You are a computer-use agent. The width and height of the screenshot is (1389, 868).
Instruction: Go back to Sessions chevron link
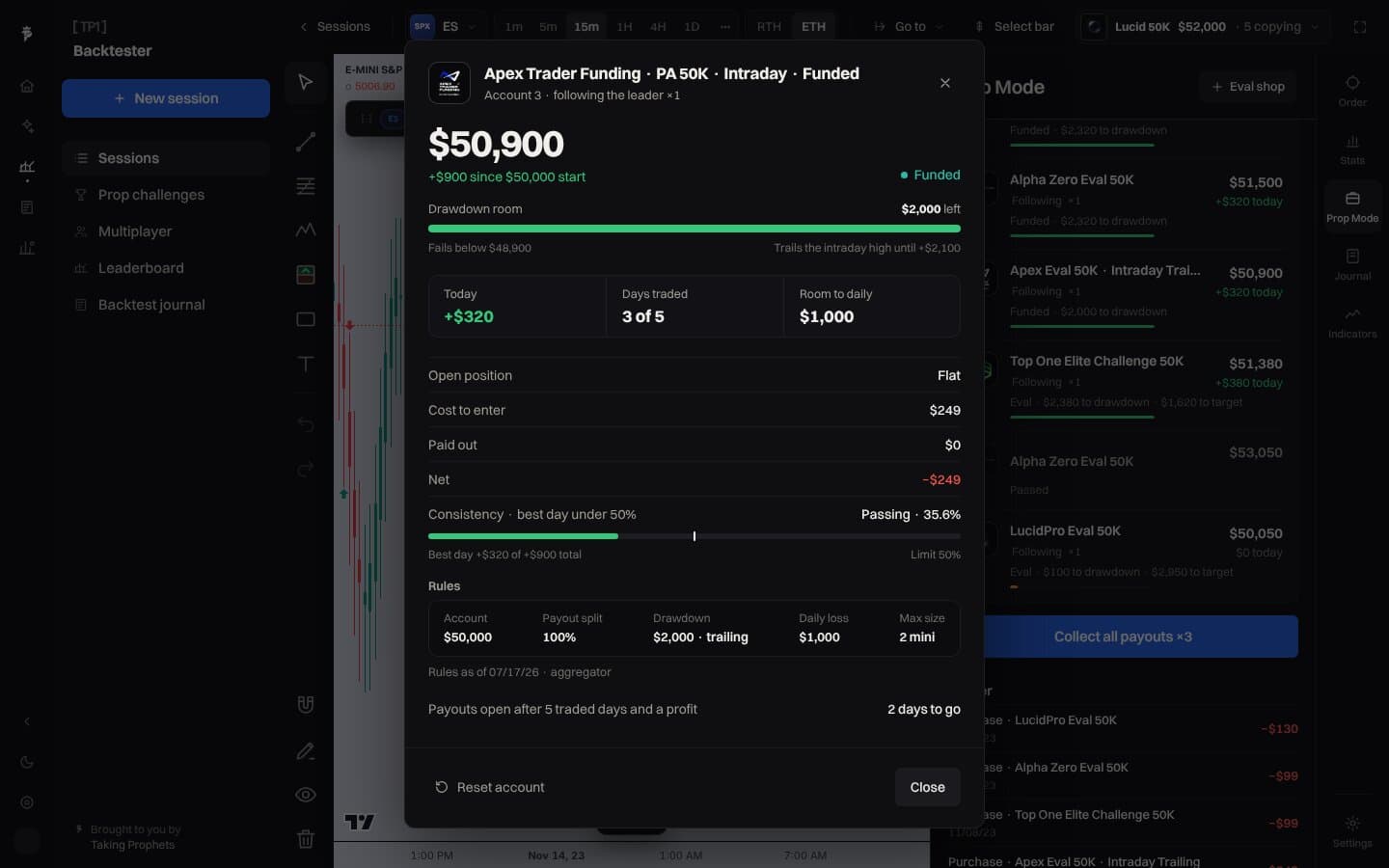click(x=335, y=27)
